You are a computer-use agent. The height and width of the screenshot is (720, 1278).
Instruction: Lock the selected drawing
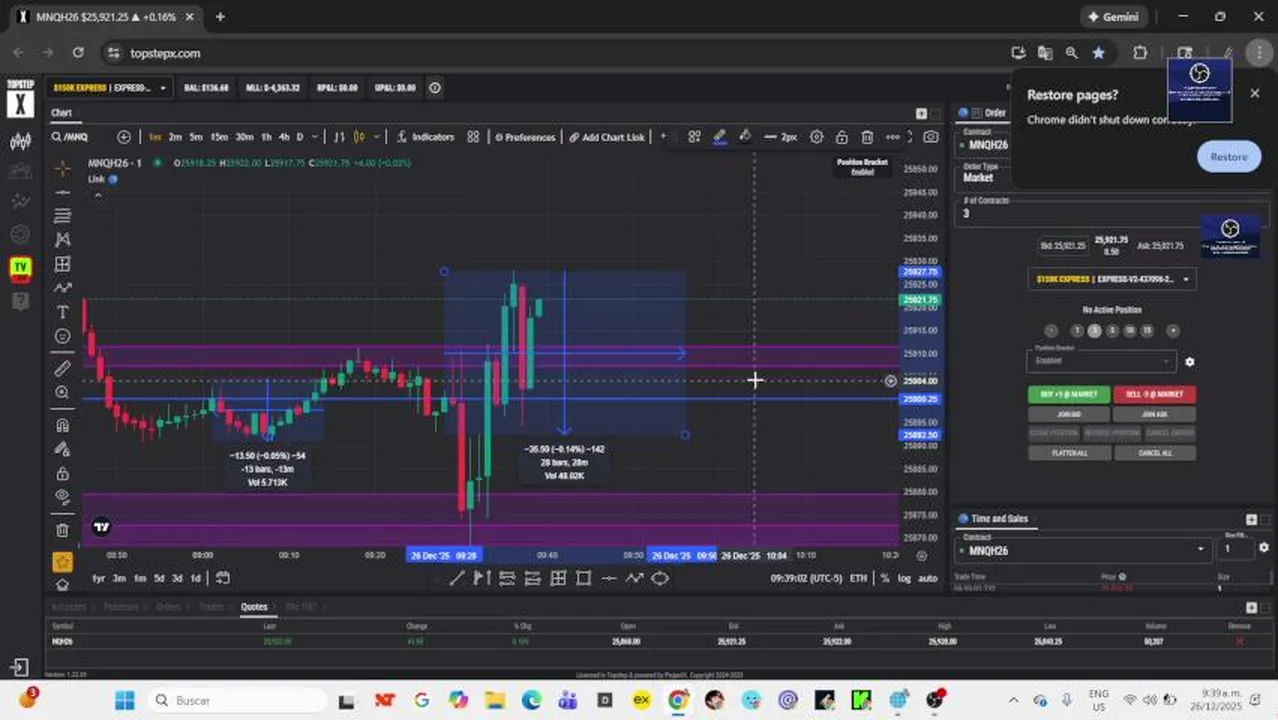coord(842,137)
